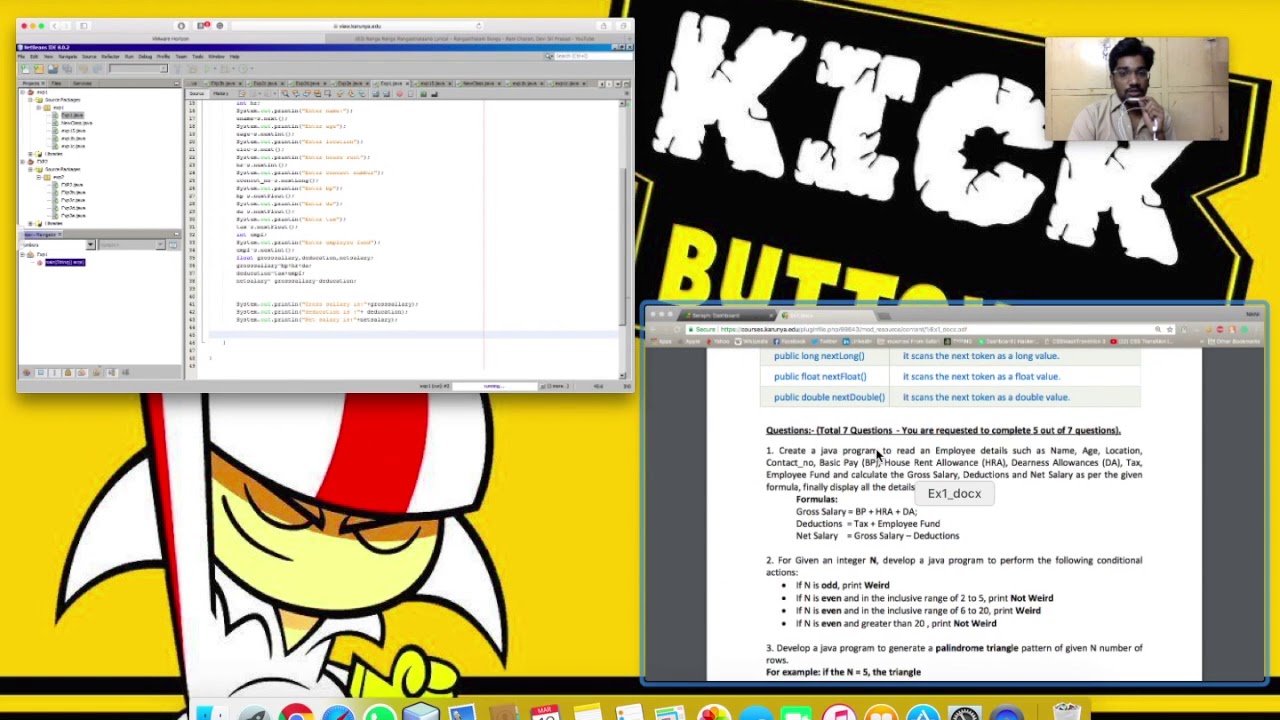Click the Navigator panel tab
Viewport: 1280px width, 720px height.
(x=44, y=235)
